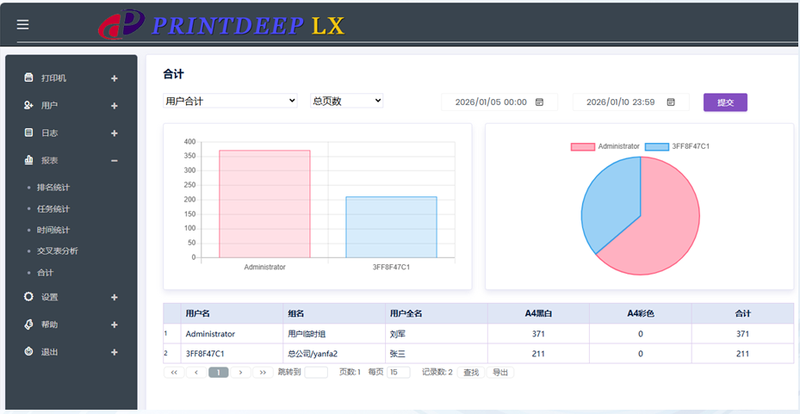The height and width of the screenshot is (414, 800).
Task: Click the printer icon in sidebar
Action: (29, 78)
